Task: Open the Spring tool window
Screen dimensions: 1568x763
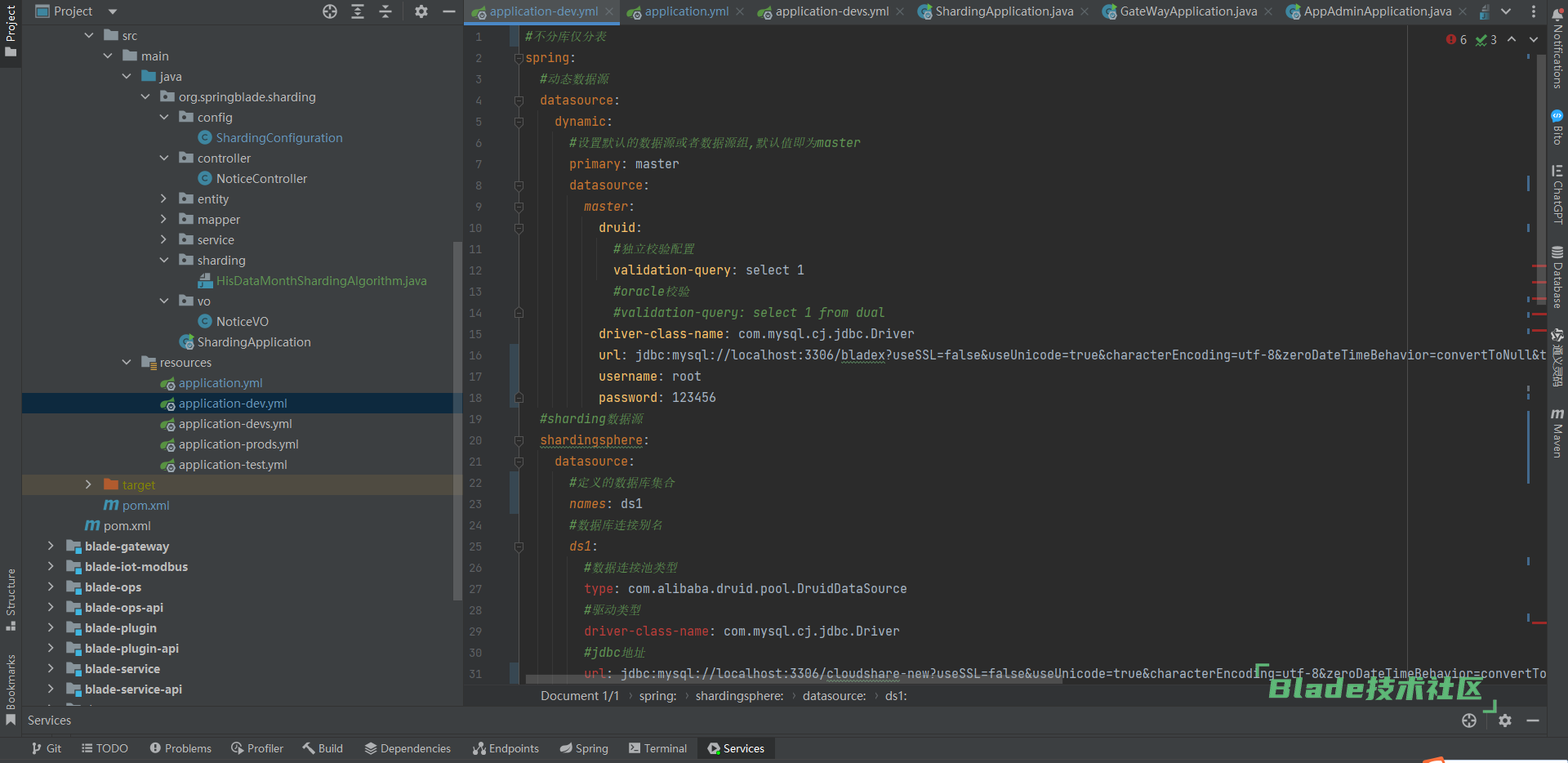Action: point(584,748)
